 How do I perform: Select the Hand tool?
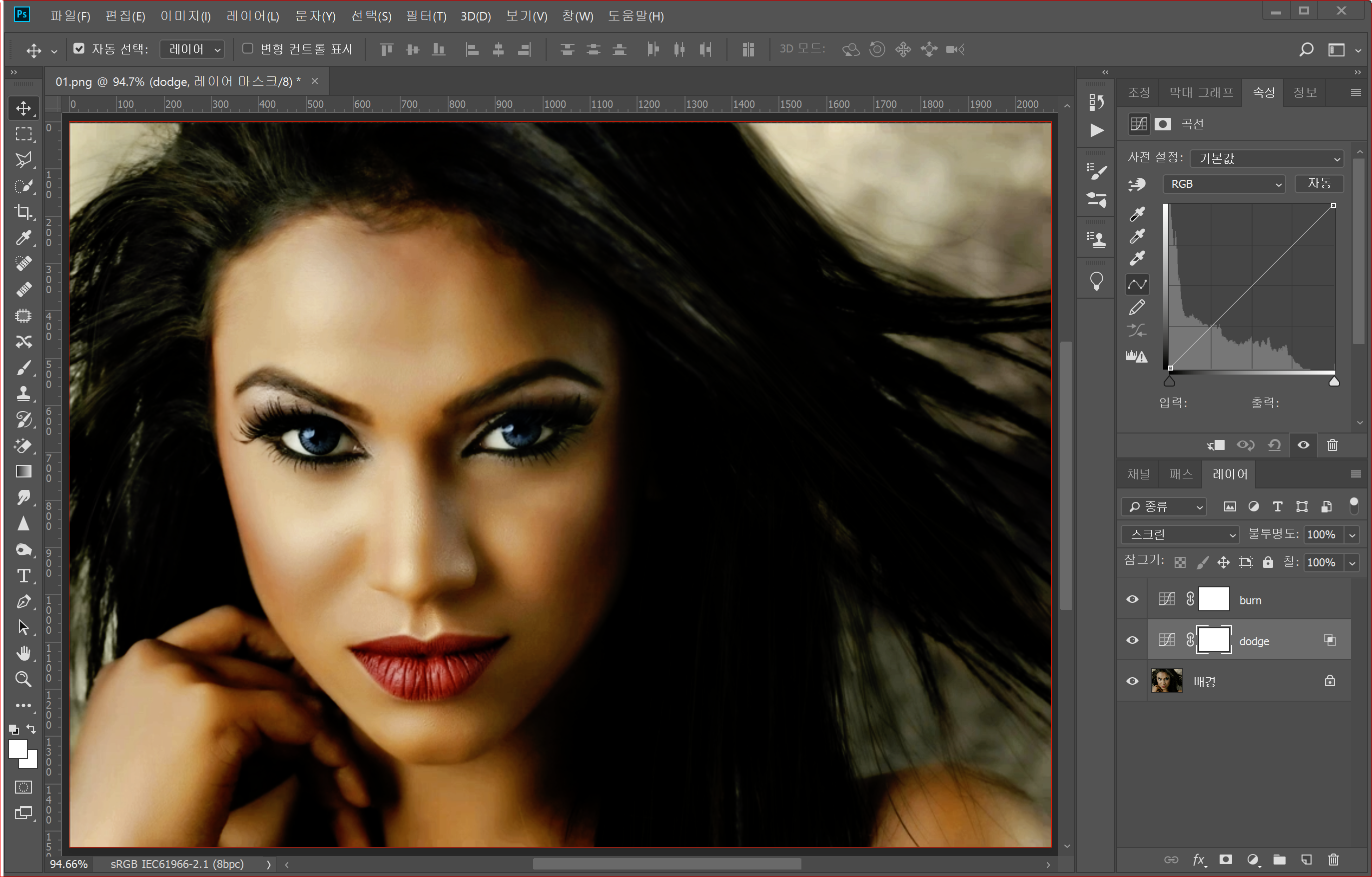point(23,653)
